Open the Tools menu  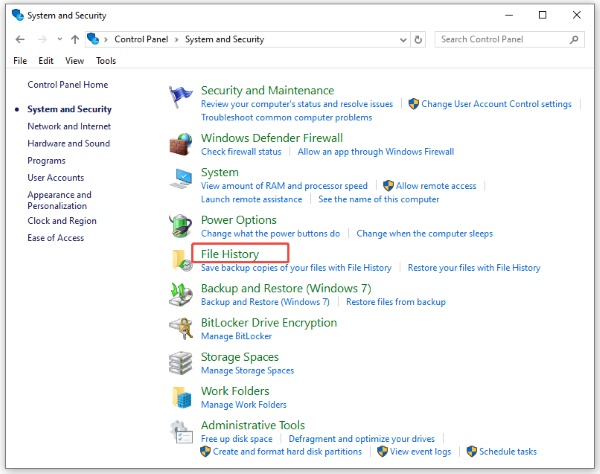pyautogui.click(x=106, y=61)
